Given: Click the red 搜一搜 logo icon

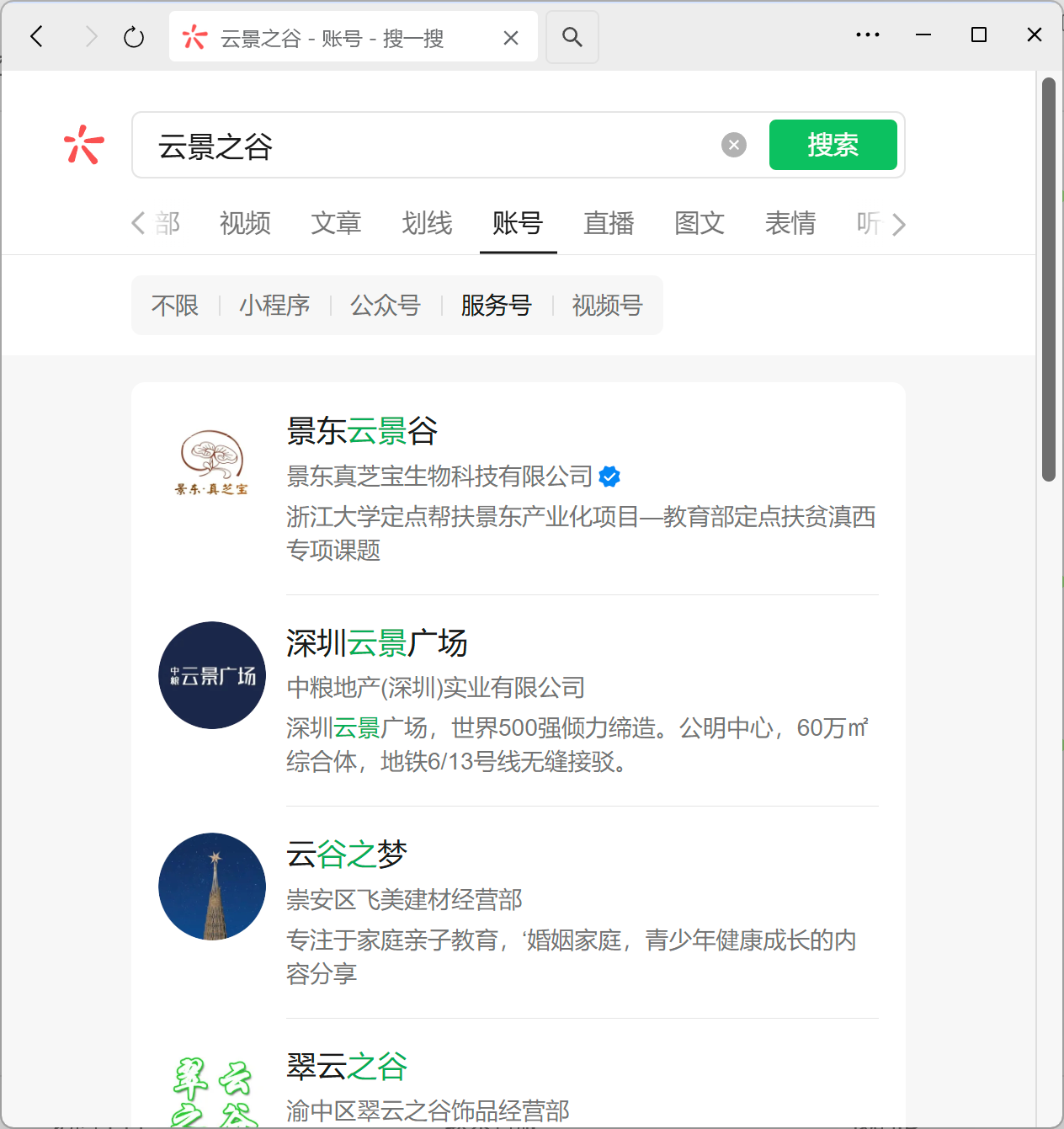Looking at the screenshot, I should pyautogui.click(x=84, y=145).
